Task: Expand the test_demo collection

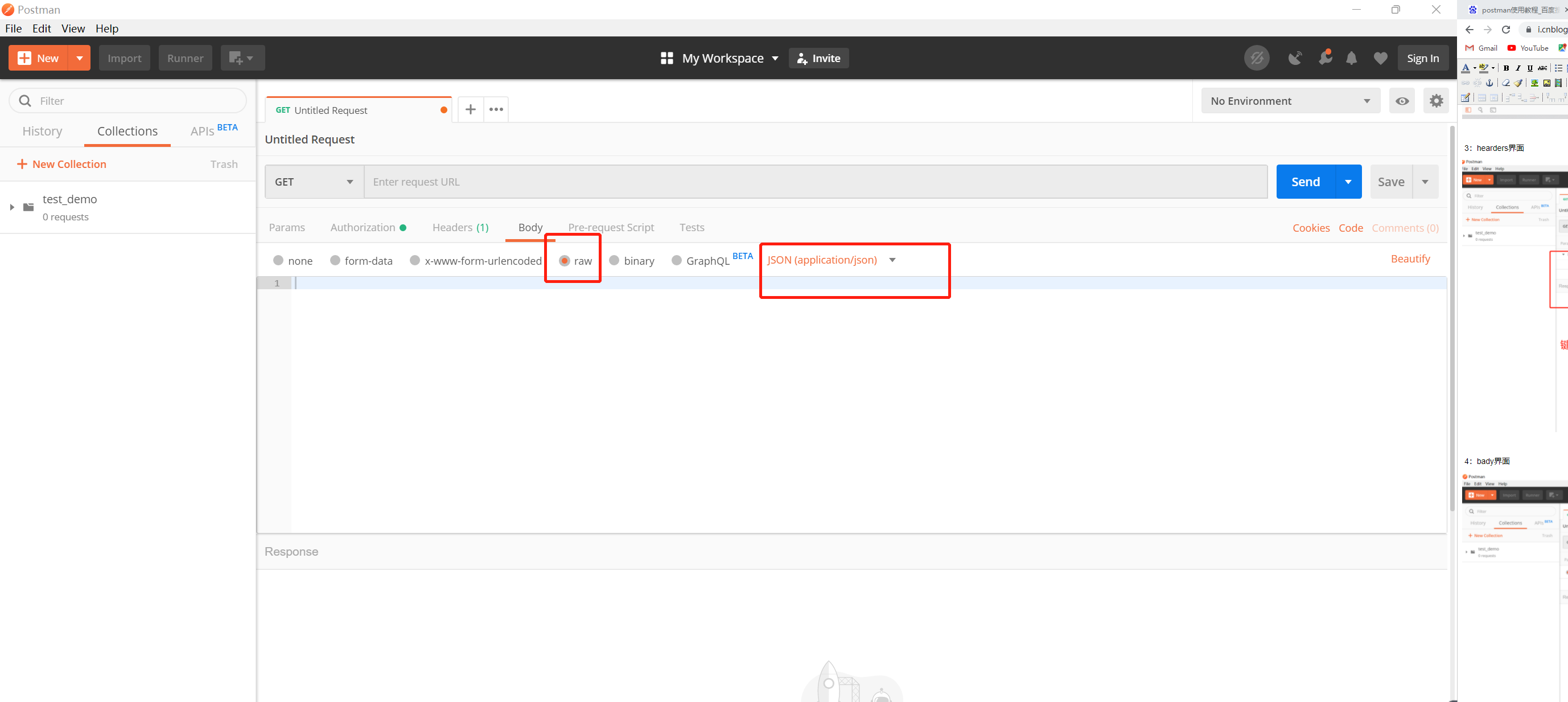Action: 11,207
